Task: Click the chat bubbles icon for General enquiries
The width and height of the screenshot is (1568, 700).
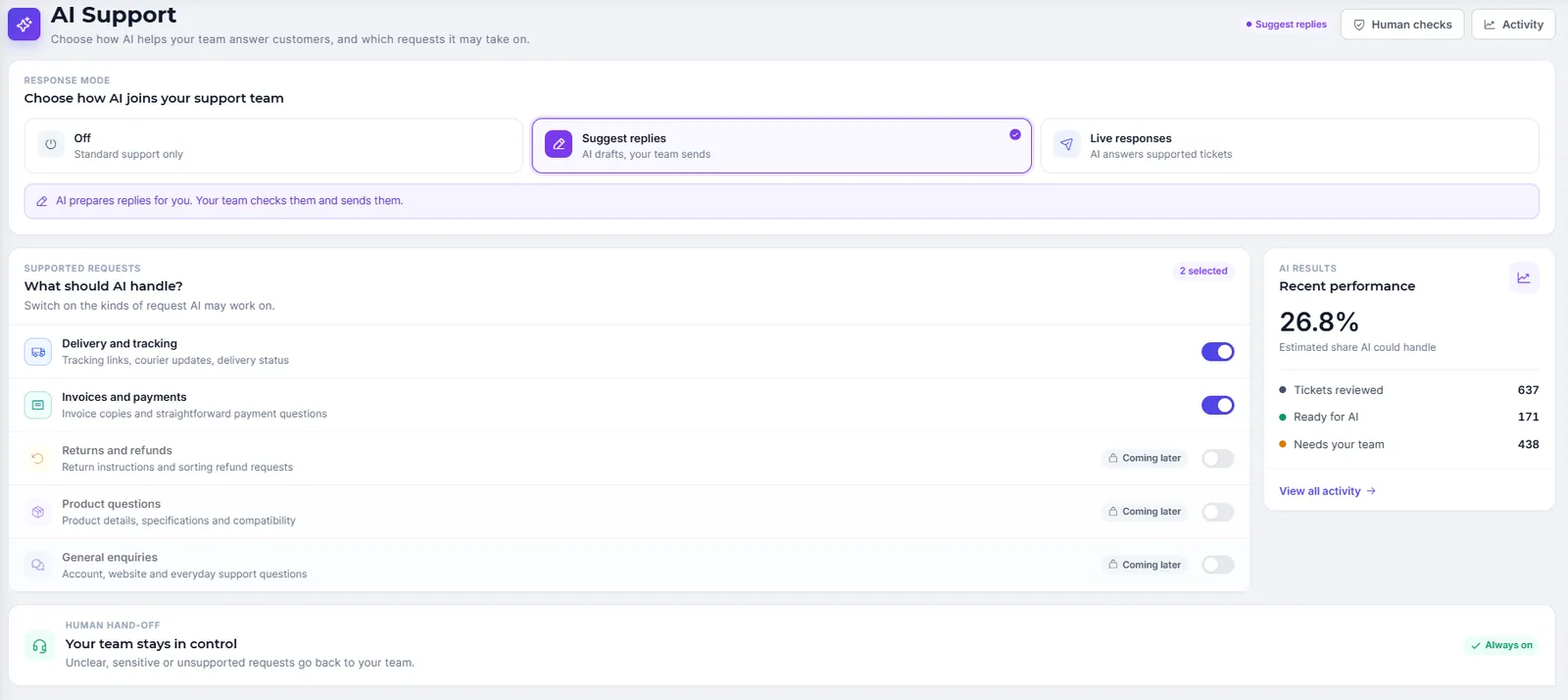Action: (38, 566)
